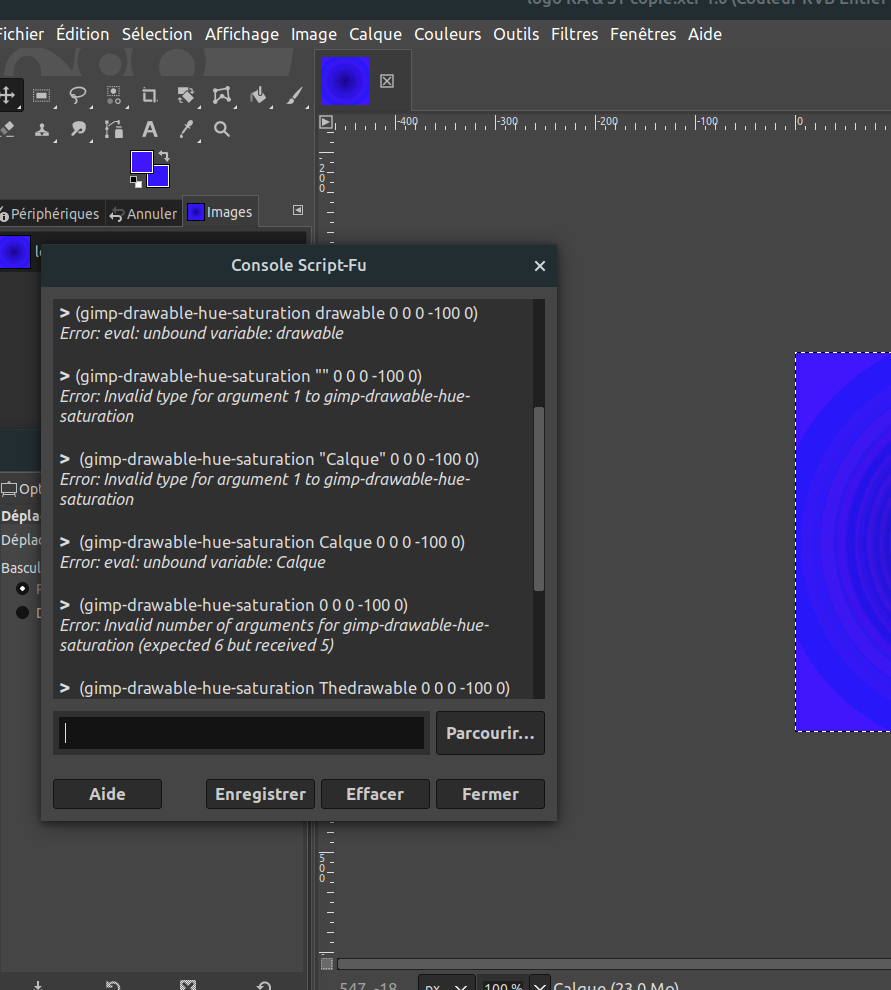Select the Move tool
This screenshot has height=990, width=891.
8,96
